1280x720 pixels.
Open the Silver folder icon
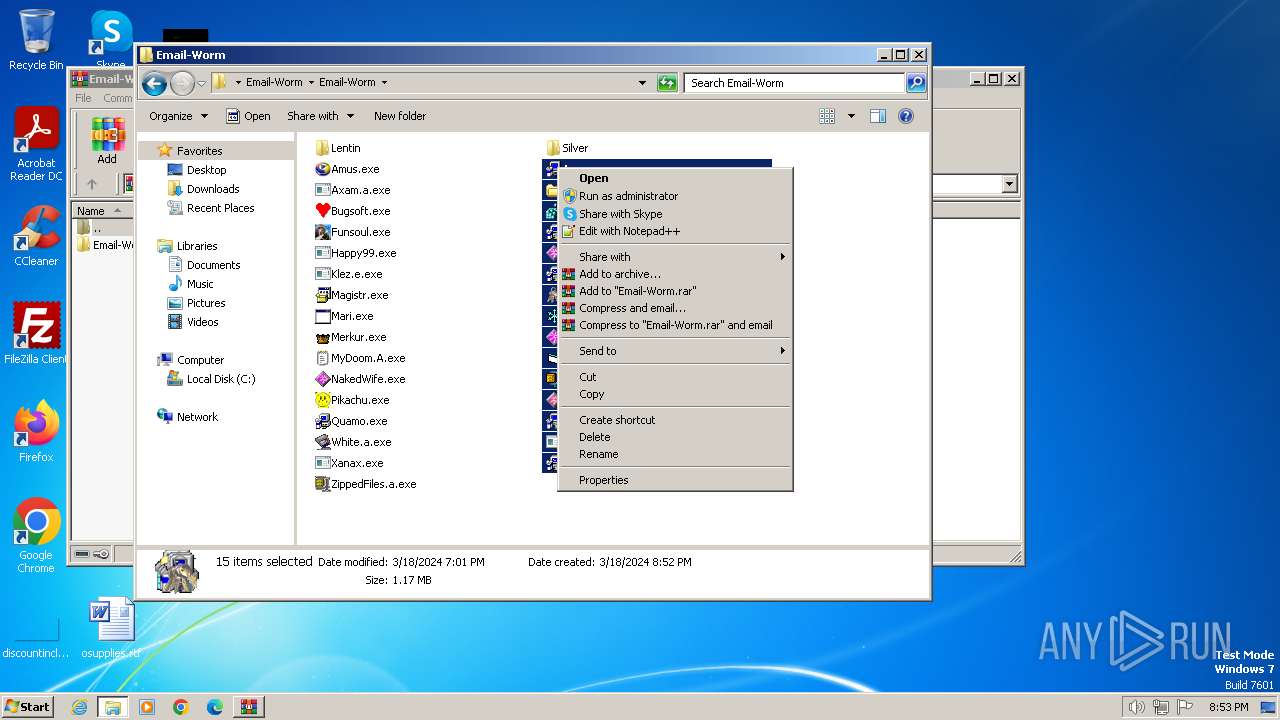click(553, 148)
